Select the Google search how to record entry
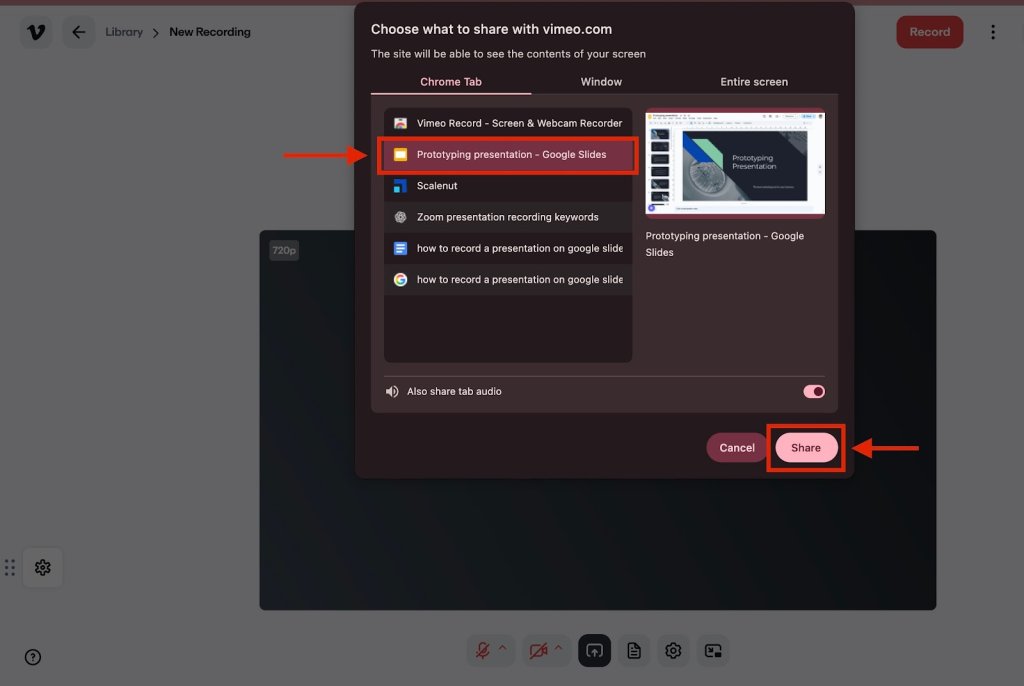The image size is (1024, 686). (508, 280)
